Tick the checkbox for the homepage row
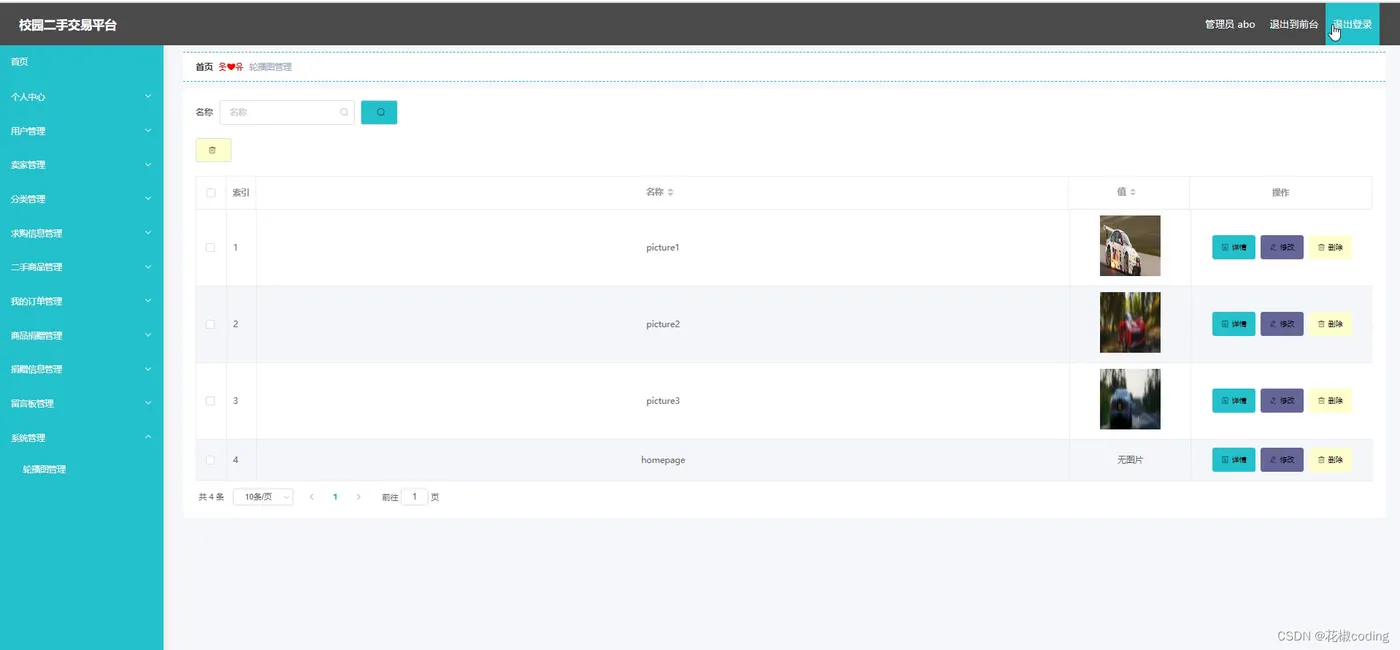Image resolution: width=1400 pixels, height=650 pixels. coord(211,460)
